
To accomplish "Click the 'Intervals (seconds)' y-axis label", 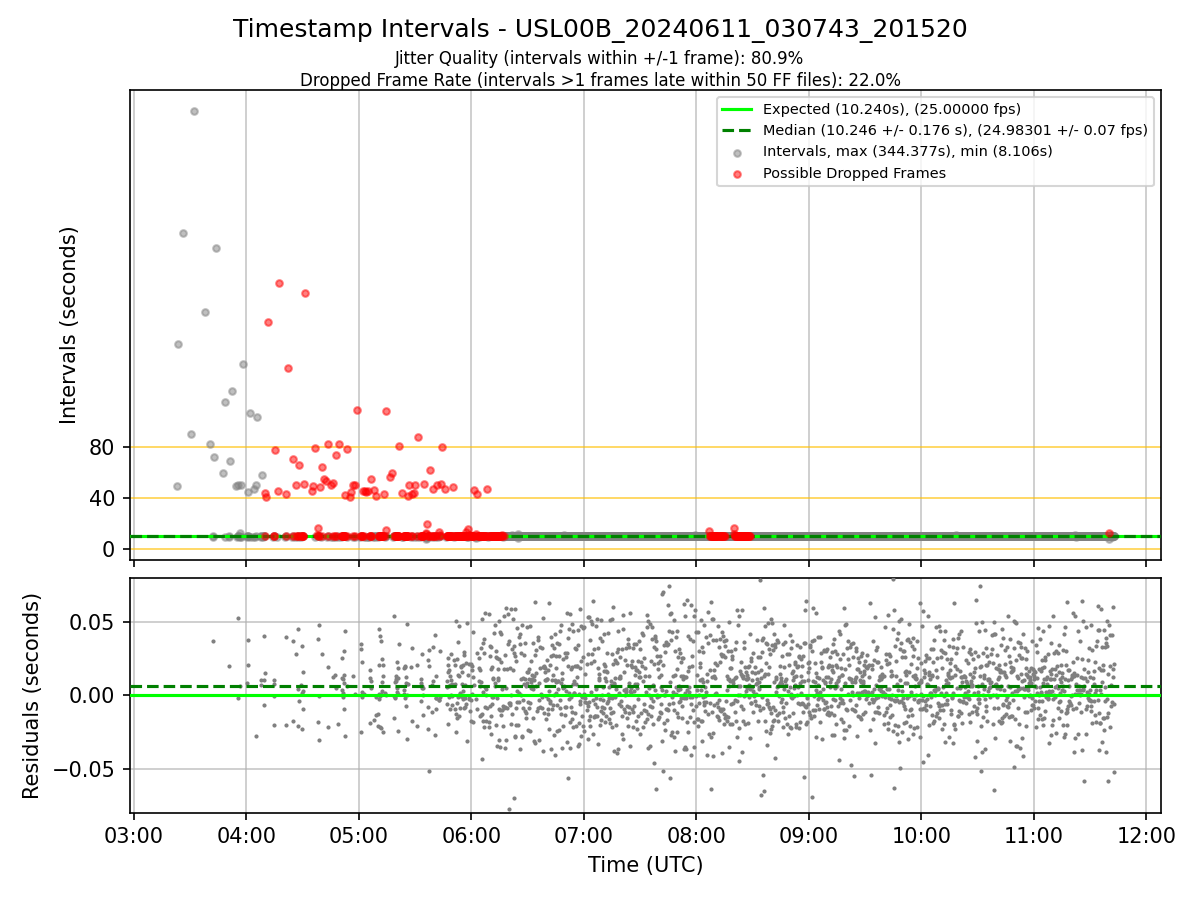I will tap(68, 325).
